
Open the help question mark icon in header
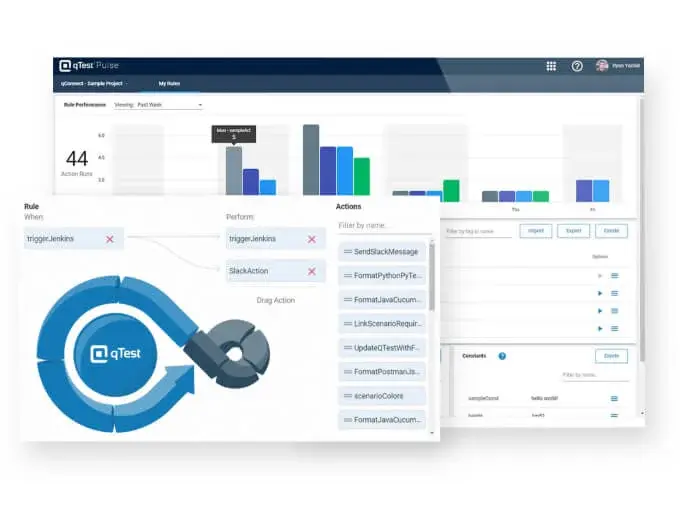pos(577,66)
